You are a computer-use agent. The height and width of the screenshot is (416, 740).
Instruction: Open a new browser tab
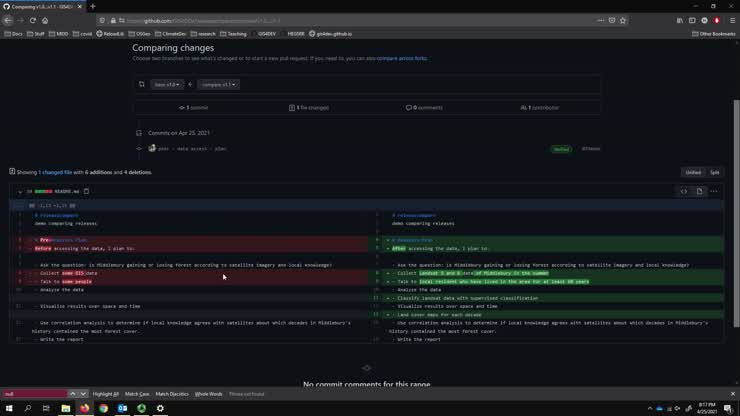pyautogui.click(x=92, y=7)
